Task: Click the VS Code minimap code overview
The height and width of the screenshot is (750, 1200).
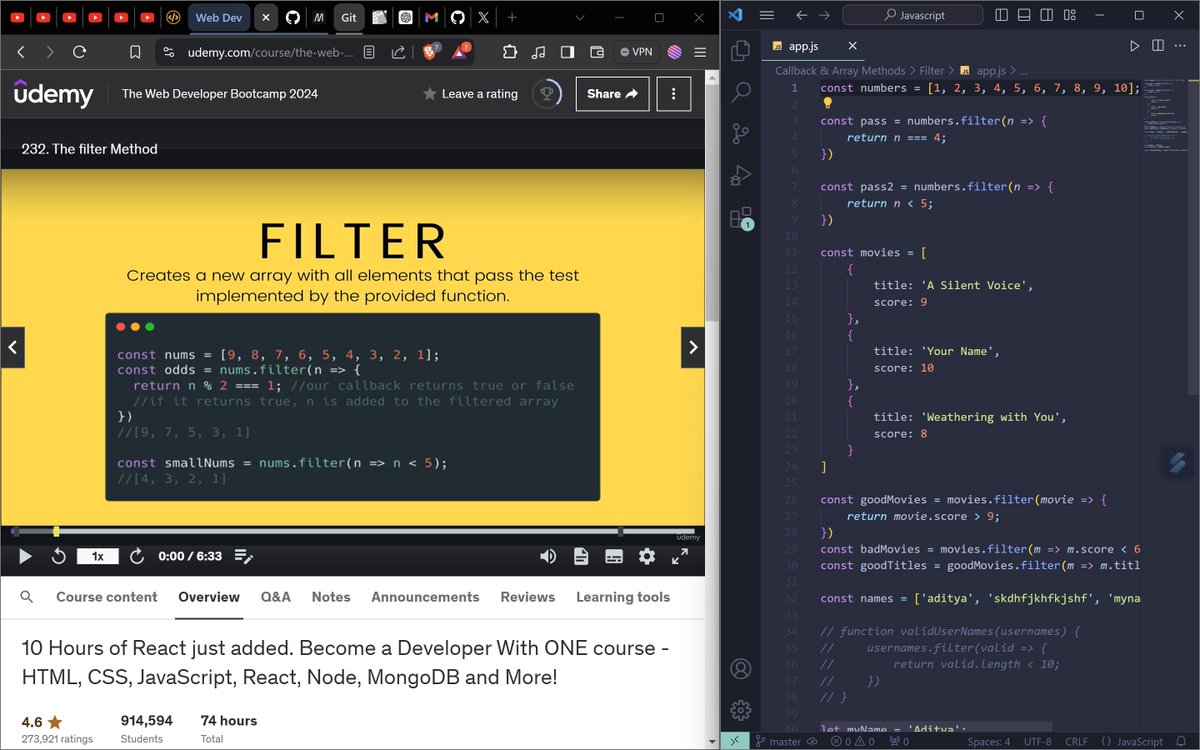Action: (x=1166, y=115)
